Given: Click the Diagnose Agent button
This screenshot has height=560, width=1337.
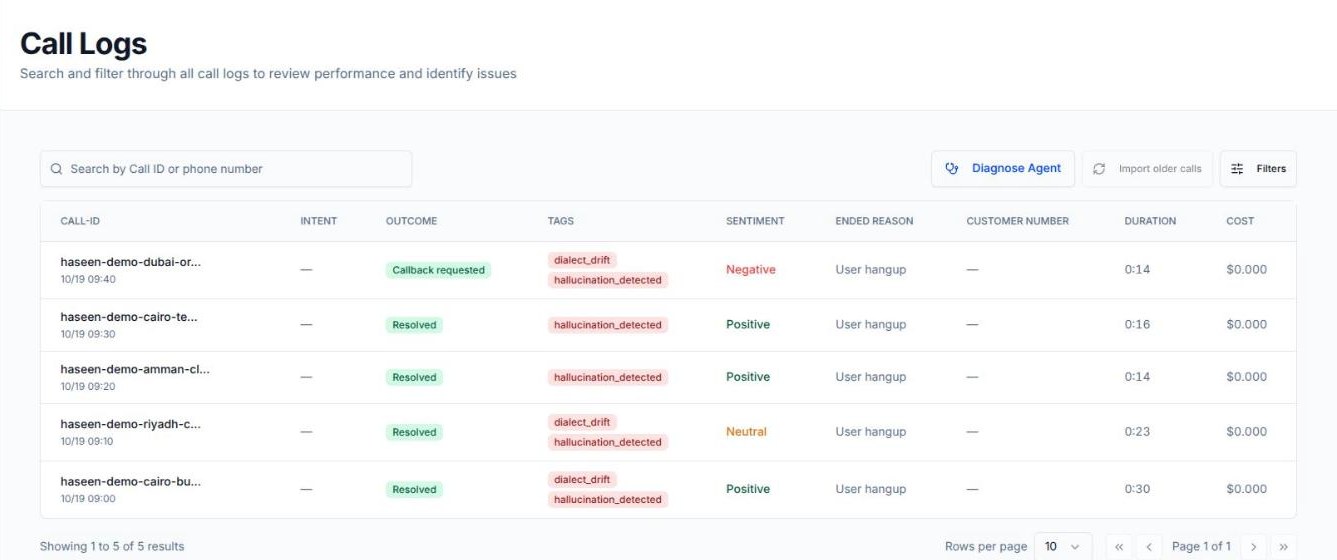Looking at the screenshot, I should [1003, 169].
